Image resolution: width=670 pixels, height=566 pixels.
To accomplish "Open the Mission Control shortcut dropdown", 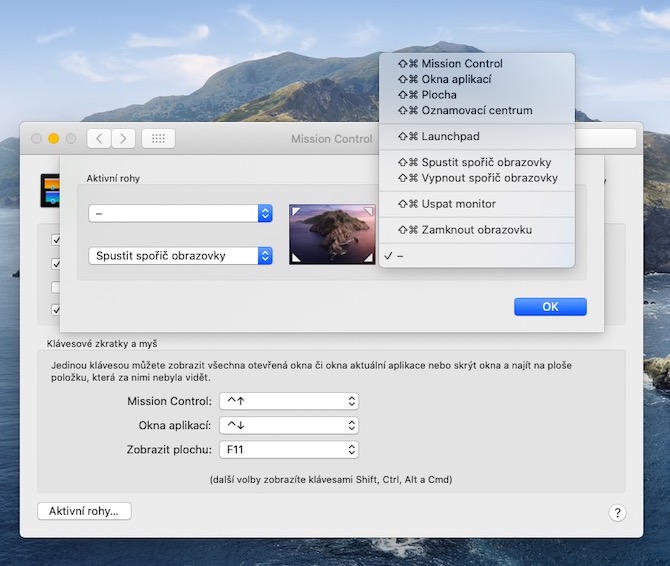I will pyautogui.click(x=289, y=401).
